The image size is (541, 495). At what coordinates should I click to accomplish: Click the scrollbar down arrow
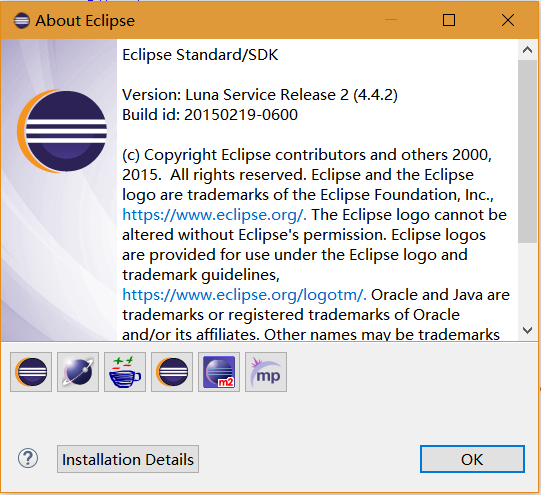[527, 330]
